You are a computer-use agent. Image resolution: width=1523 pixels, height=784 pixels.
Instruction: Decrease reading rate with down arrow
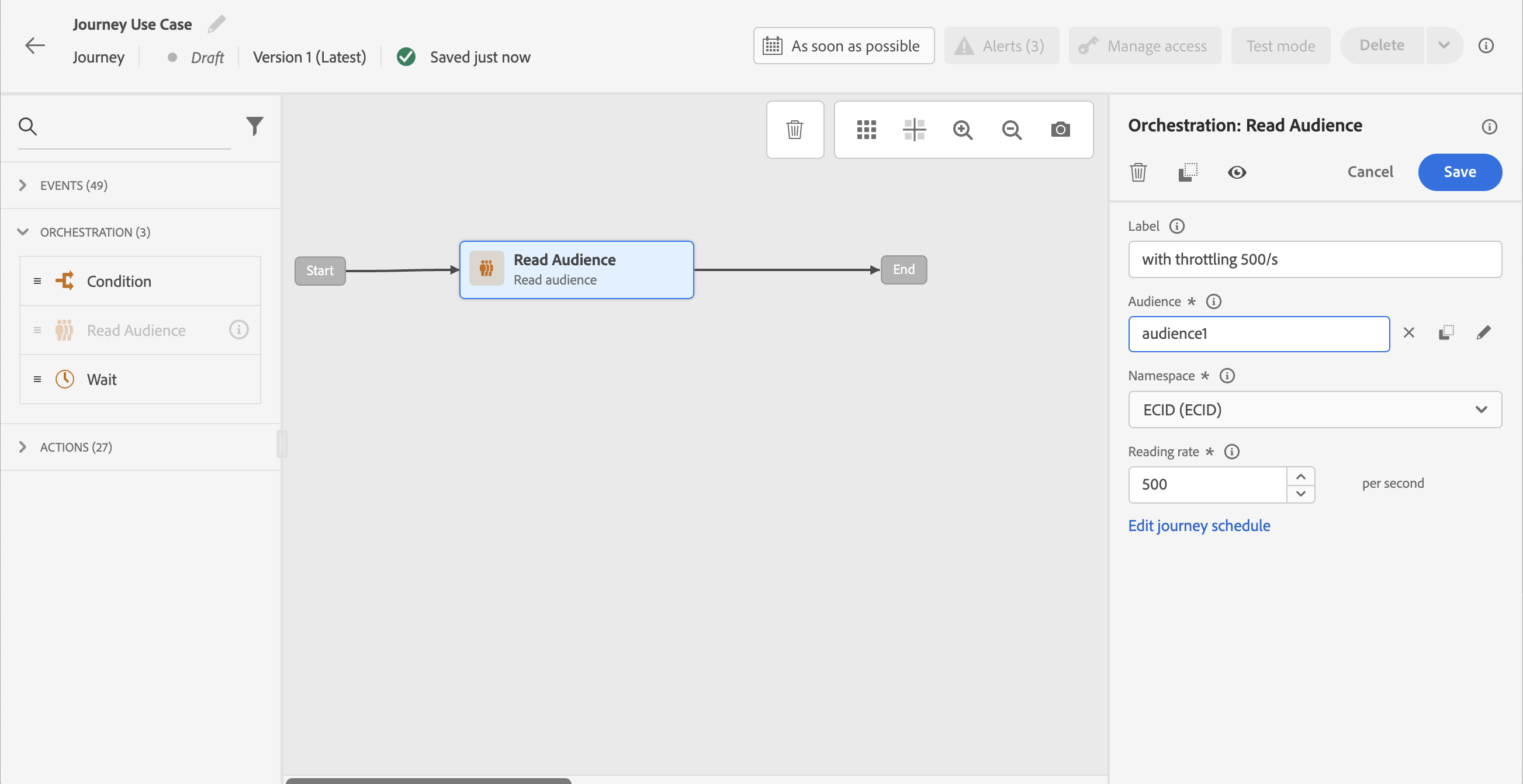1301,493
